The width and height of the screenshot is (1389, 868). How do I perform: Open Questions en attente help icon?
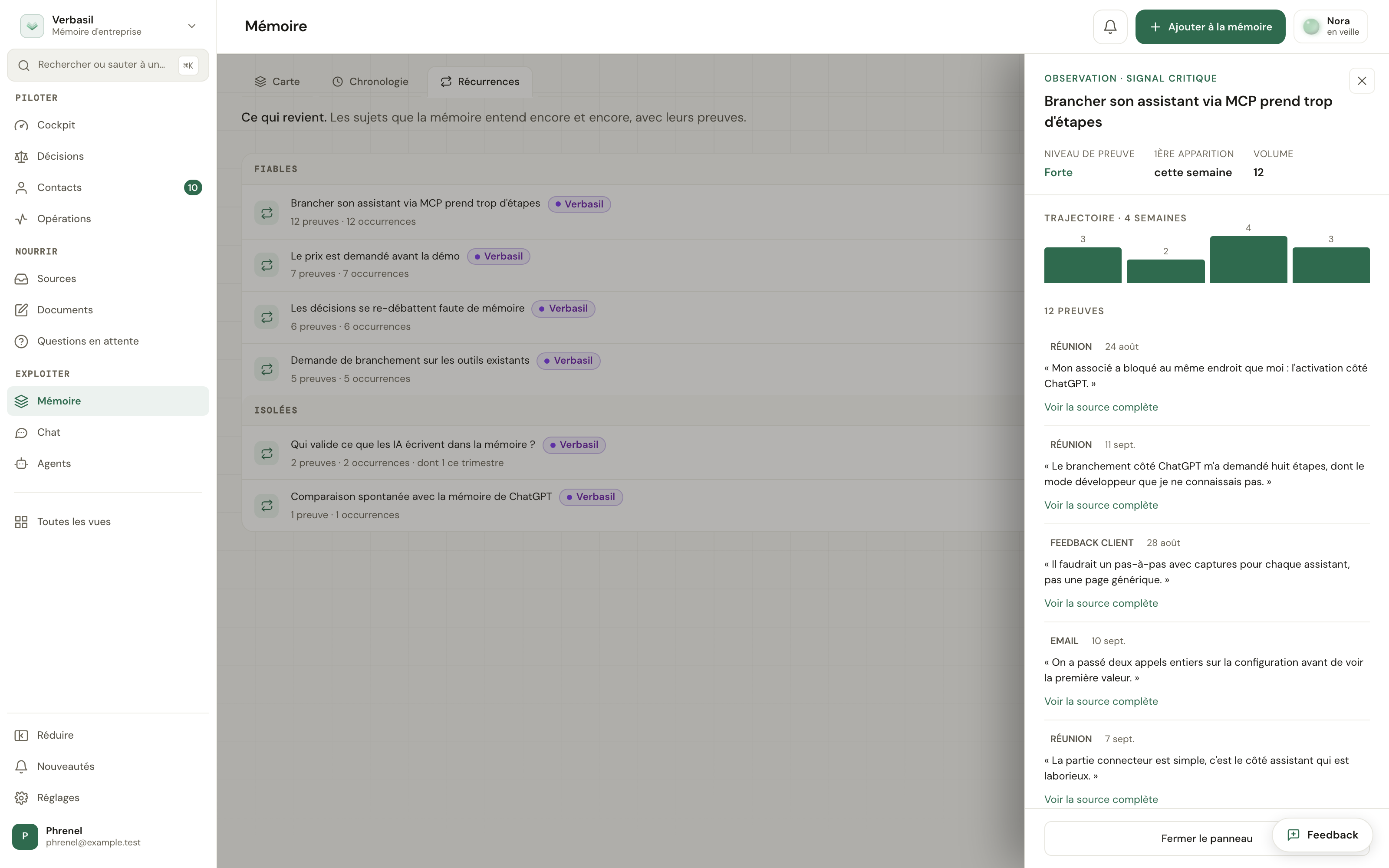21,341
